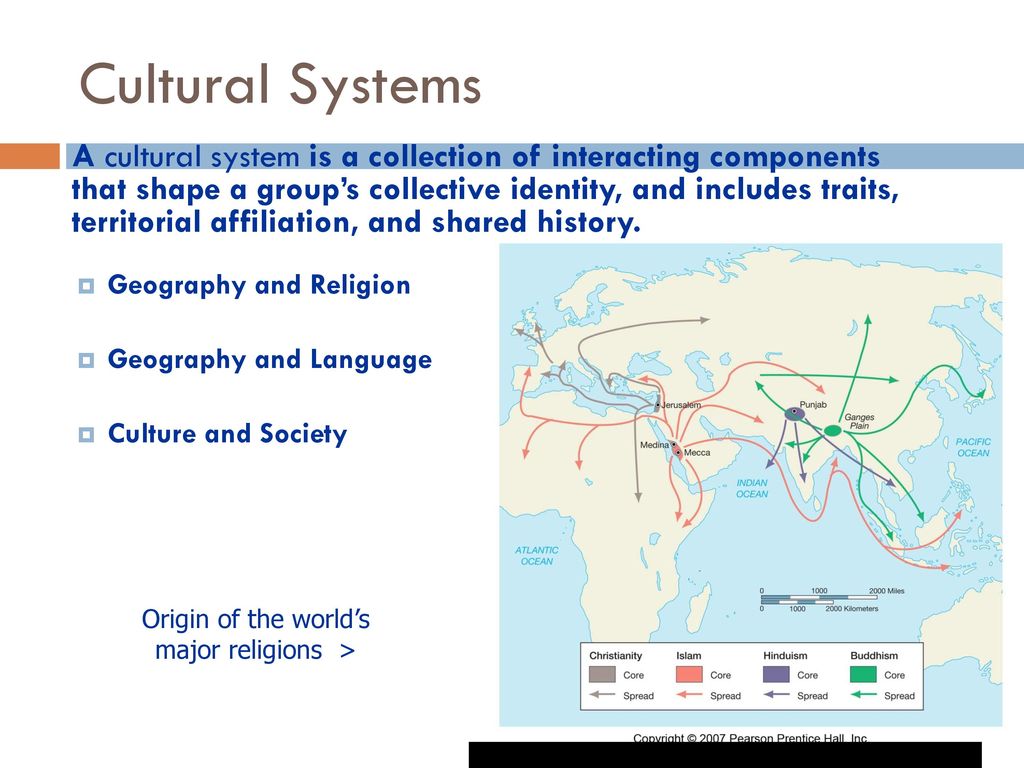Screen dimensions: 1024x768
Task: Select the square bullet beside Geography and Religion
Action: click(86, 286)
